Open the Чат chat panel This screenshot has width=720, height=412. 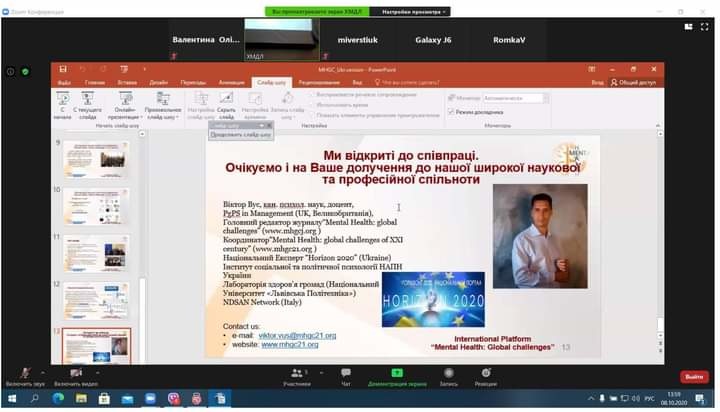pyautogui.click(x=346, y=373)
